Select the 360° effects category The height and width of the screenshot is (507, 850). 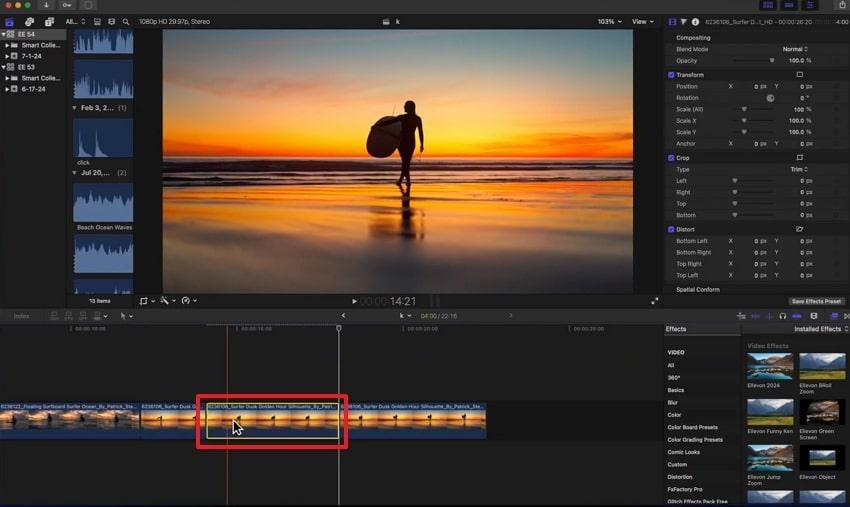[x=674, y=378]
